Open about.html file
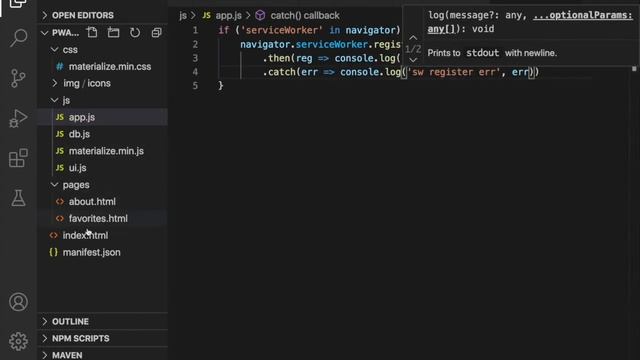640x360 pixels. (x=102, y=202)
